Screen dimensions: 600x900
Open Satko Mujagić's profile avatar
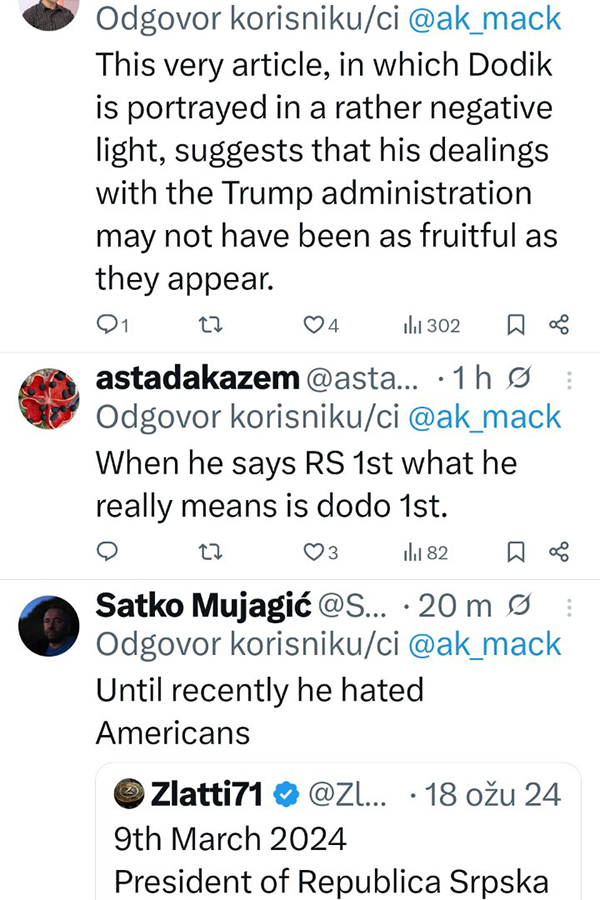click(49, 625)
